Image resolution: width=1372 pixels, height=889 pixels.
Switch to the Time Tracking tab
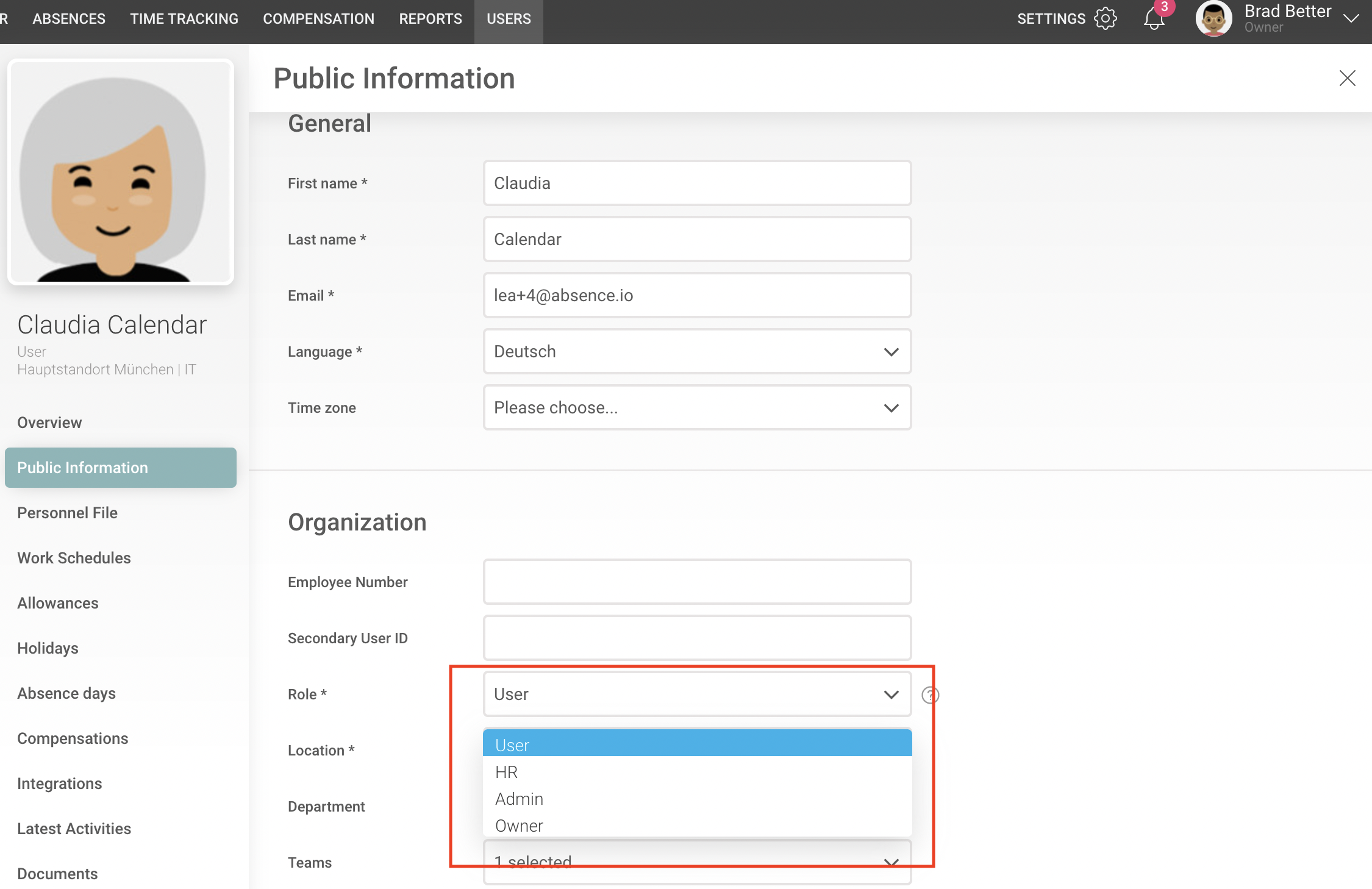coord(184,19)
